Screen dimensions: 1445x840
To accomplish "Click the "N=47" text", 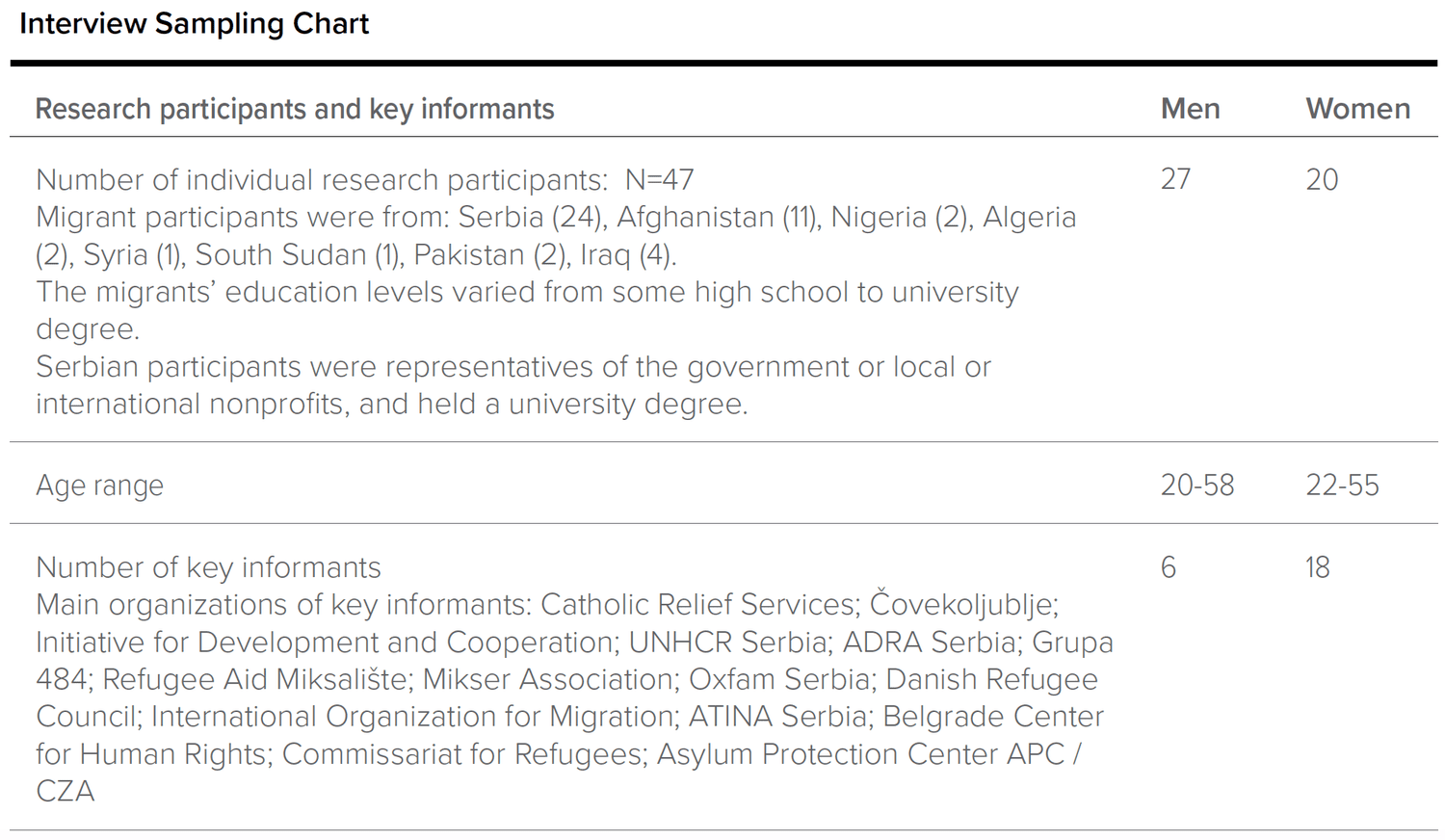I will tap(659, 180).
